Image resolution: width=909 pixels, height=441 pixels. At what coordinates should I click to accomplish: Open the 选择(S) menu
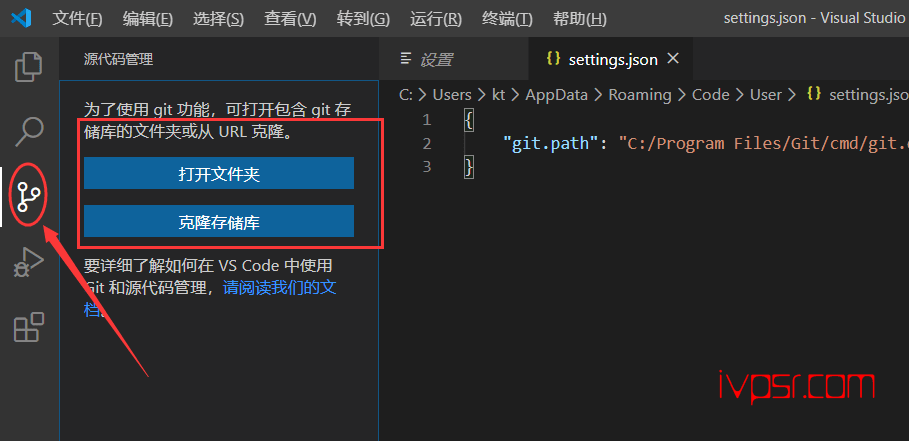click(x=219, y=19)
